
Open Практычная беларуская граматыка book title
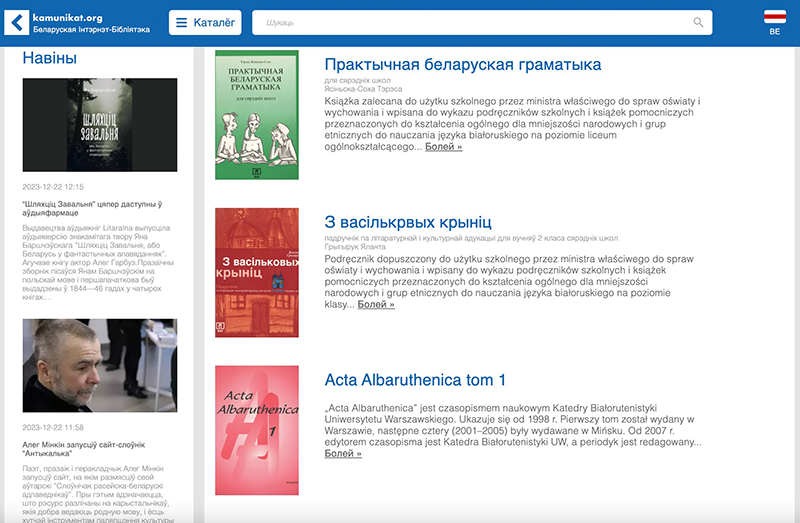[x=462, y=65]
